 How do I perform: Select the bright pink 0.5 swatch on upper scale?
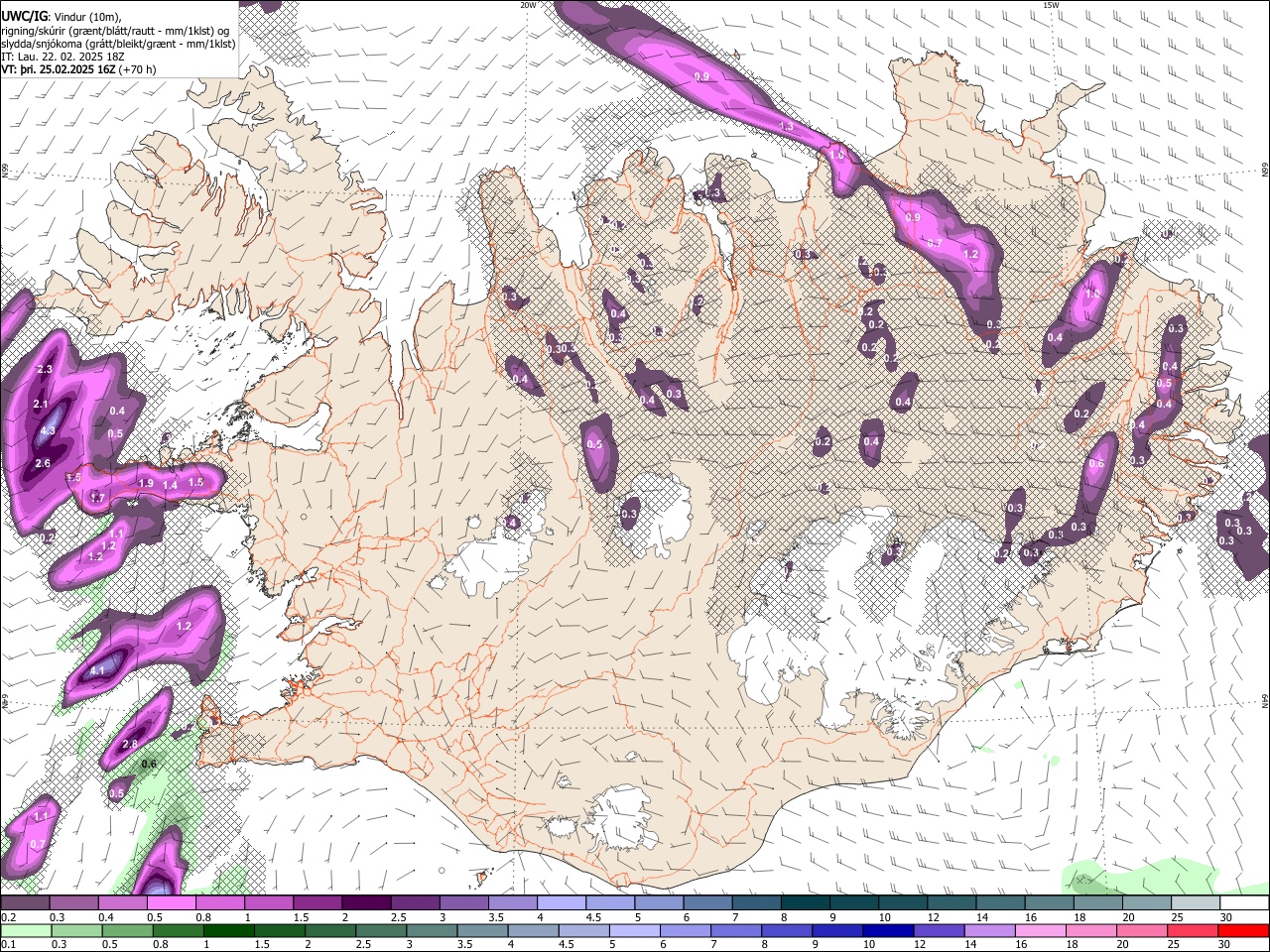pos(171,903)
